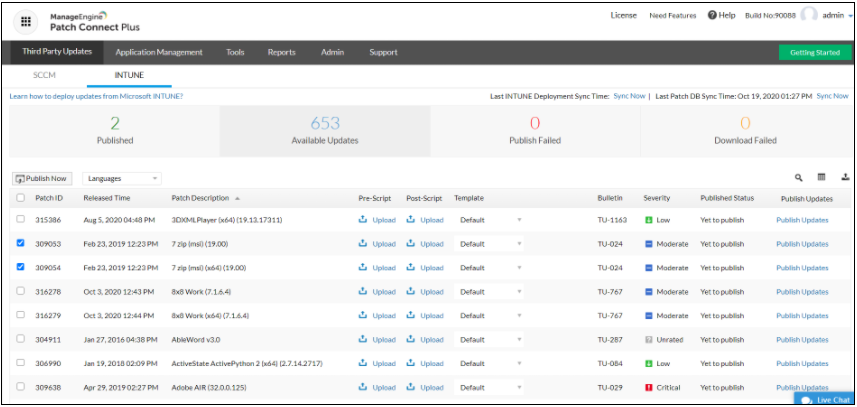Select the INTUNE tab
The width and height of the screenshot is (857, 407).
[x=129, y=75]
